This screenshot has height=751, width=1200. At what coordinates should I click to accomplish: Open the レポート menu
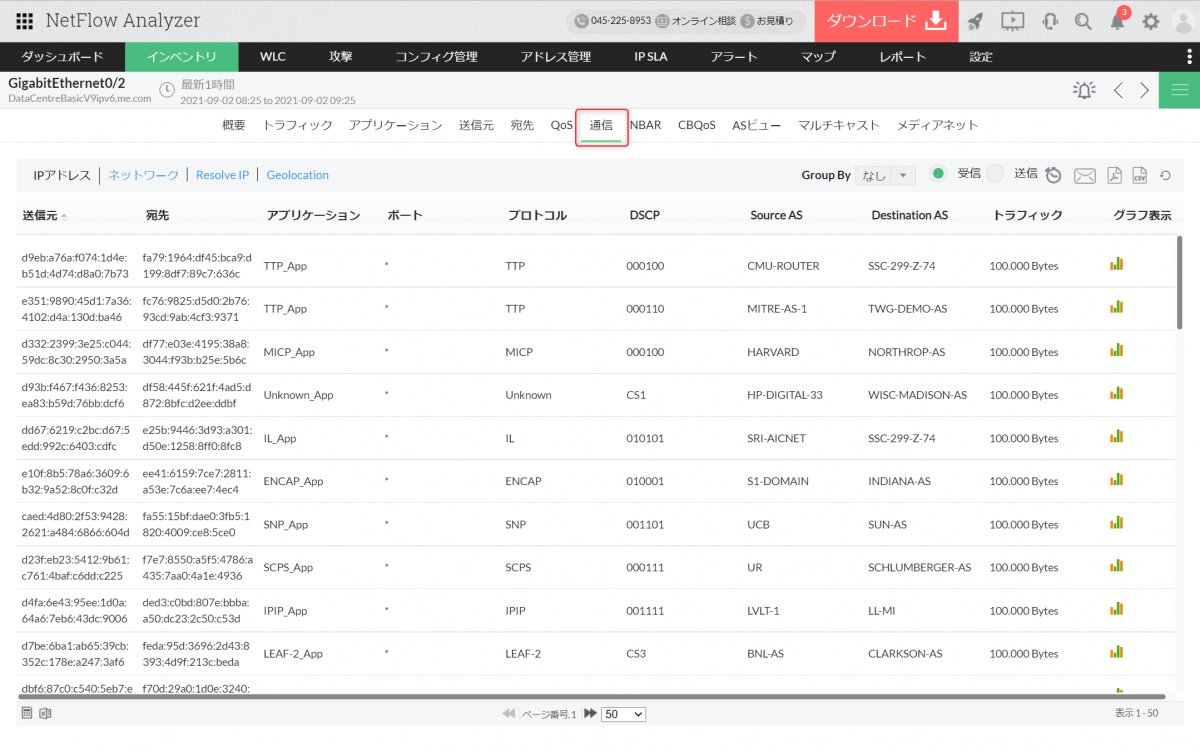[x=902, y=57]
